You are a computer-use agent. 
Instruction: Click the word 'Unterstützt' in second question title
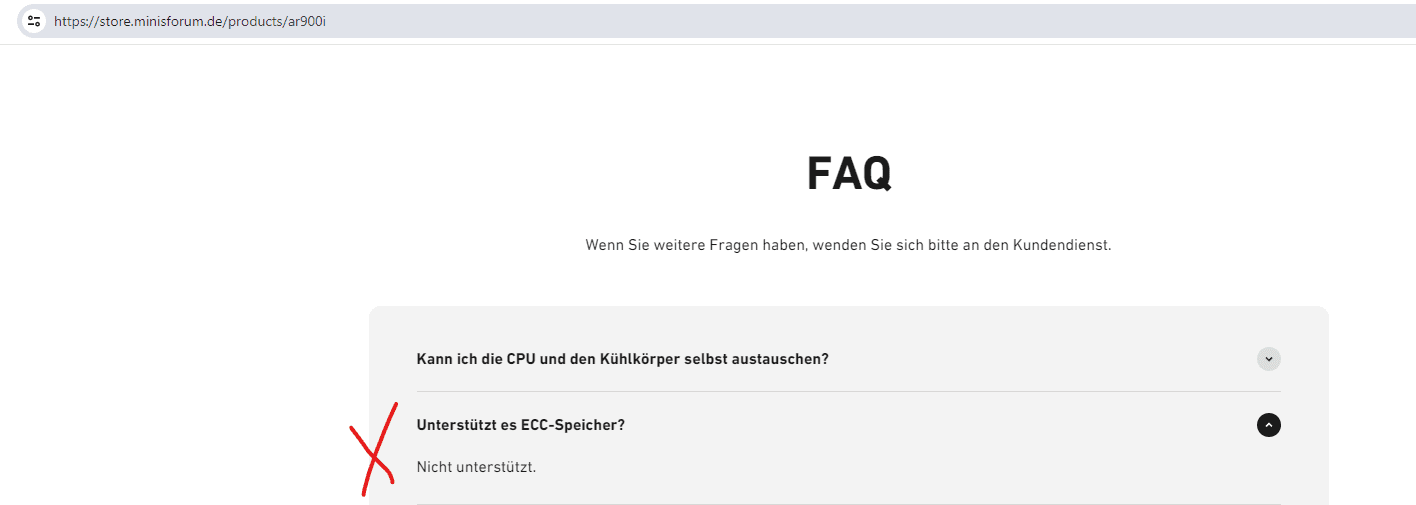point(455,425)
